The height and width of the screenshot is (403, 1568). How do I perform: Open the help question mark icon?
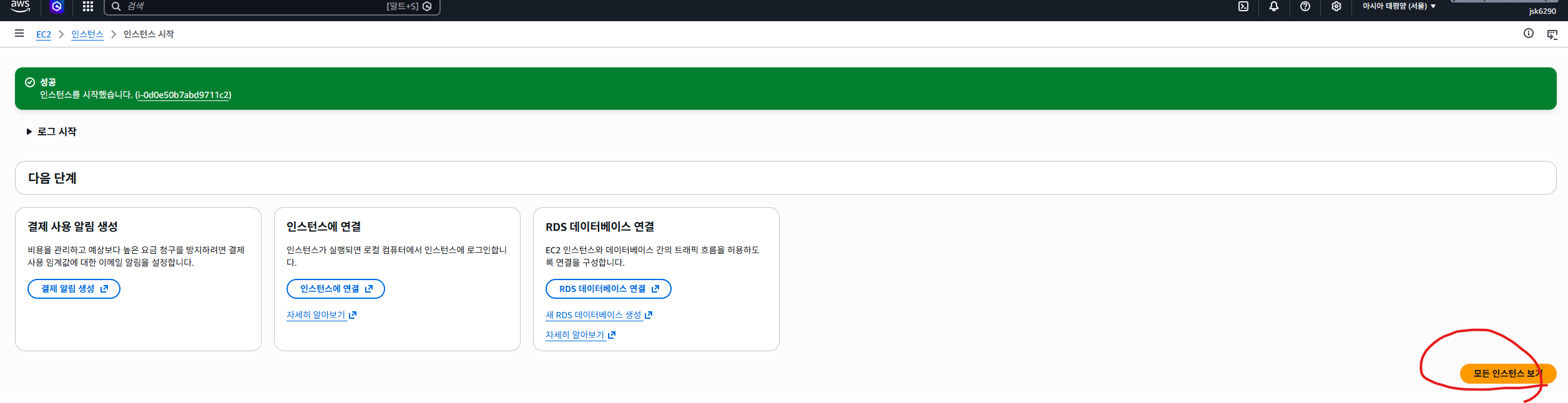point(1305,6)
